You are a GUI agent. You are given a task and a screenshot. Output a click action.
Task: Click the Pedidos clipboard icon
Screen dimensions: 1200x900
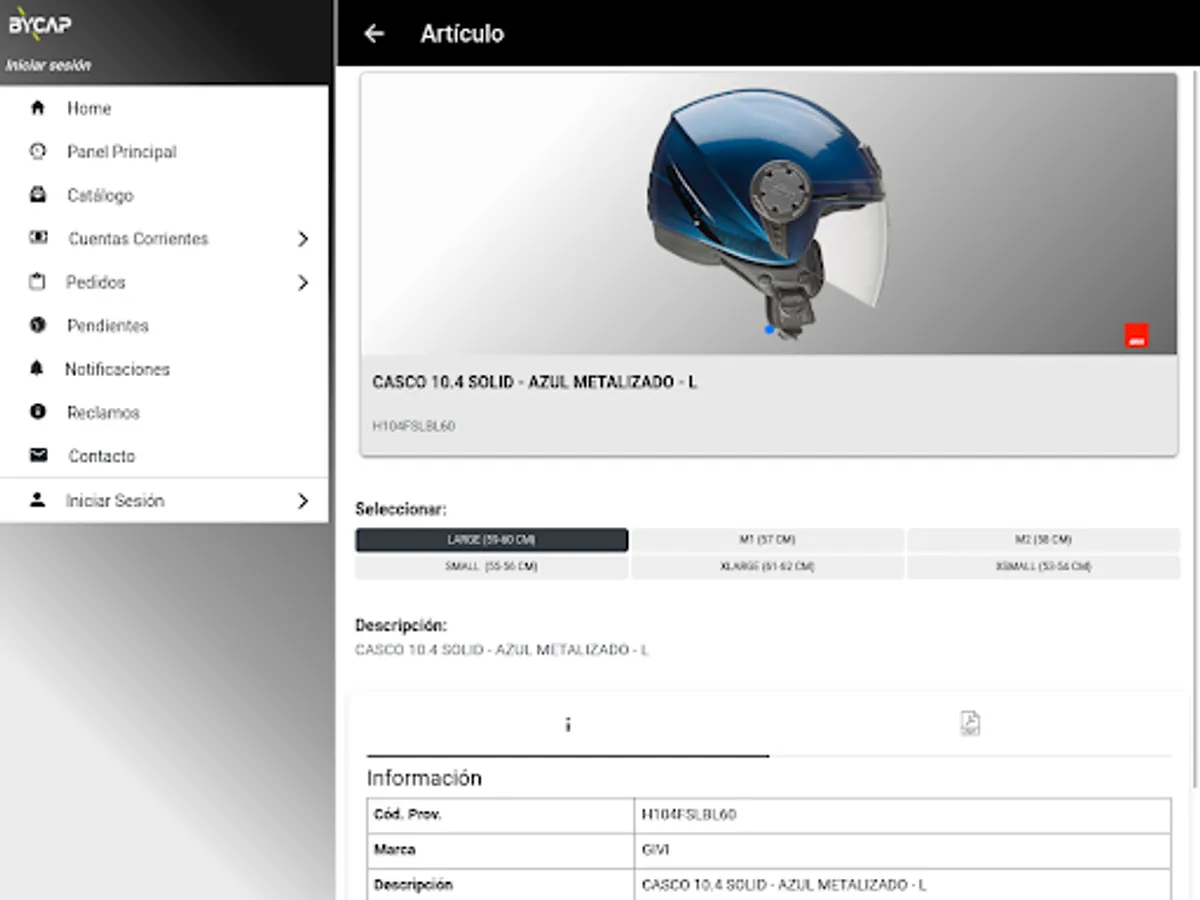pos(38,282)
